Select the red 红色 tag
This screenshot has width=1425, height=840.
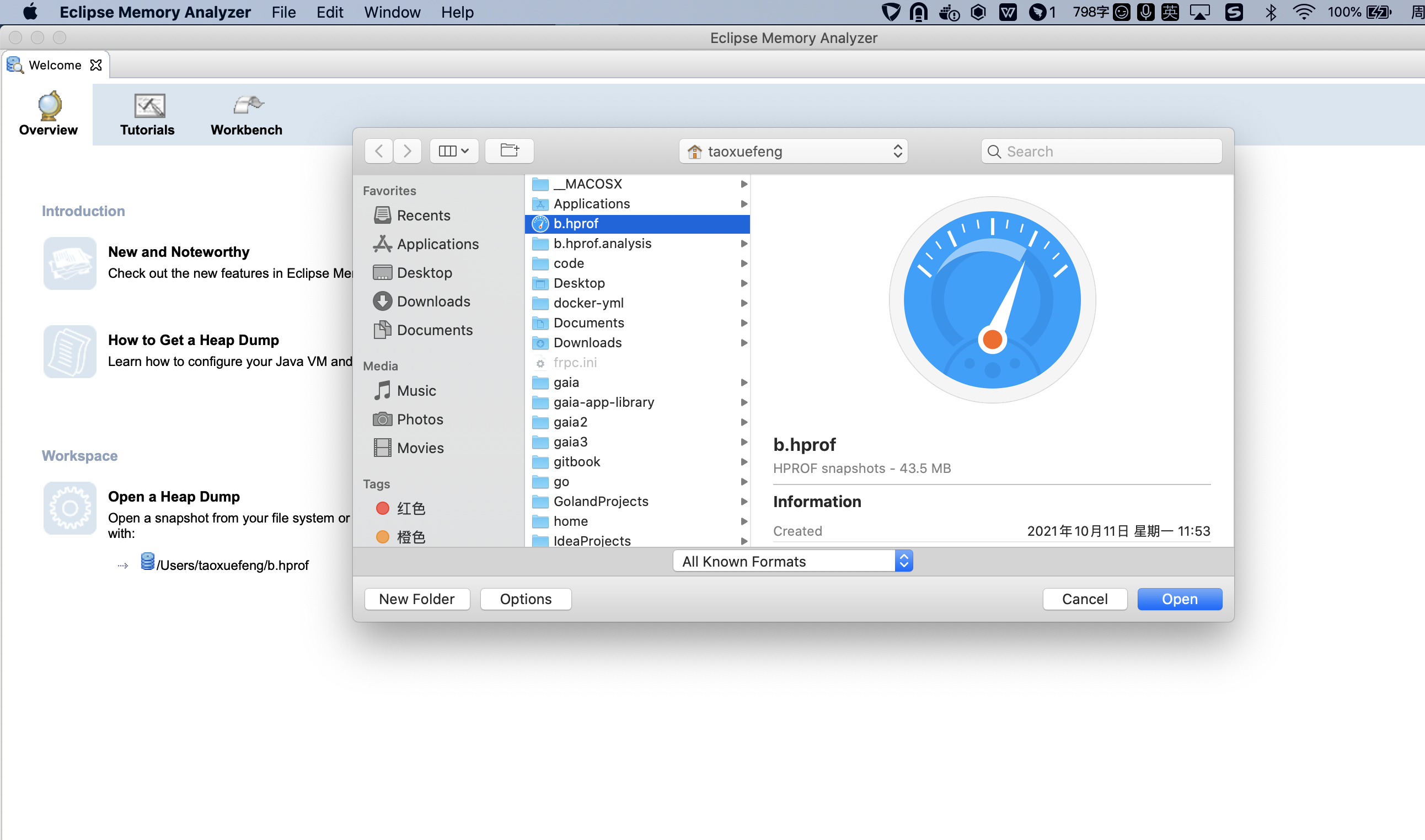400,508
